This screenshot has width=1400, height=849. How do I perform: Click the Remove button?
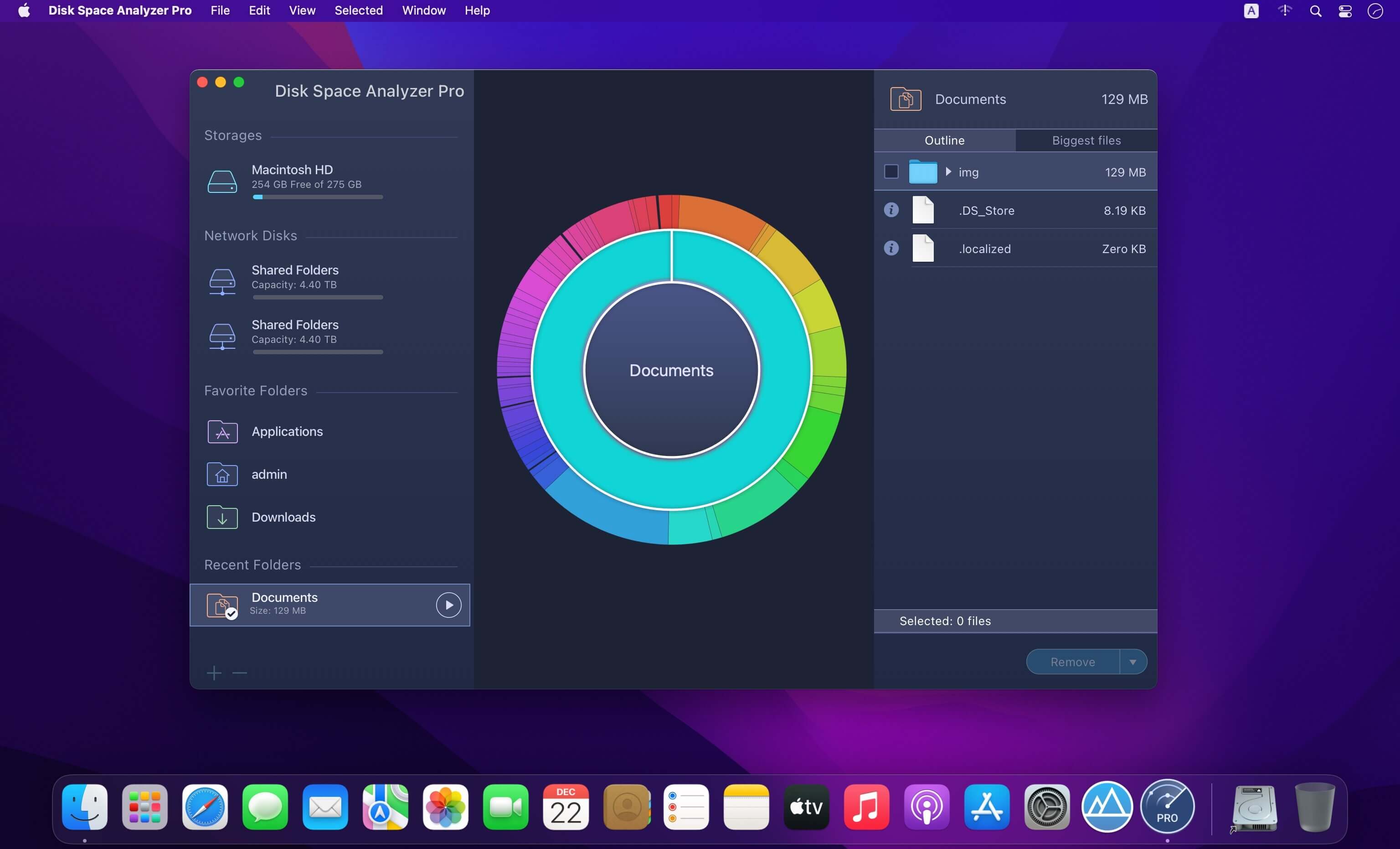[x=1073, y=662]
